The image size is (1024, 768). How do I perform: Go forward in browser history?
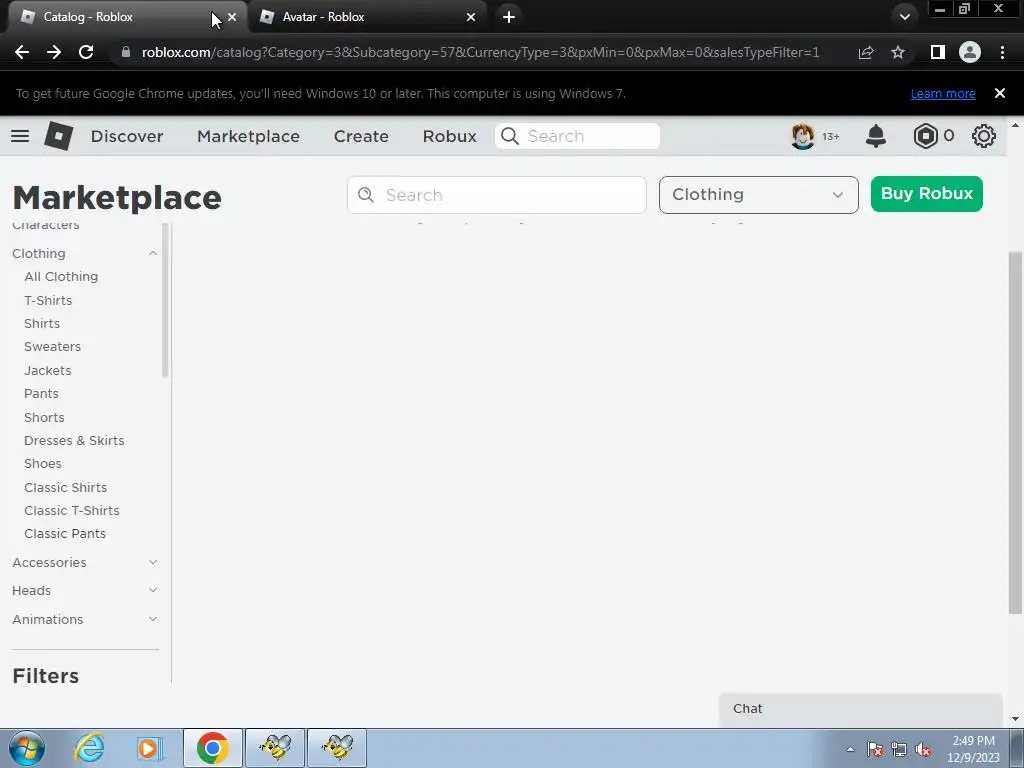[54, 52]
